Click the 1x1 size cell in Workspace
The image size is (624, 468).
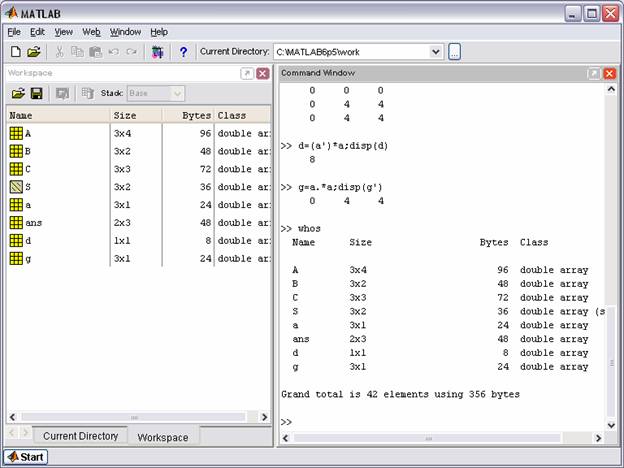tap(122, 241)
